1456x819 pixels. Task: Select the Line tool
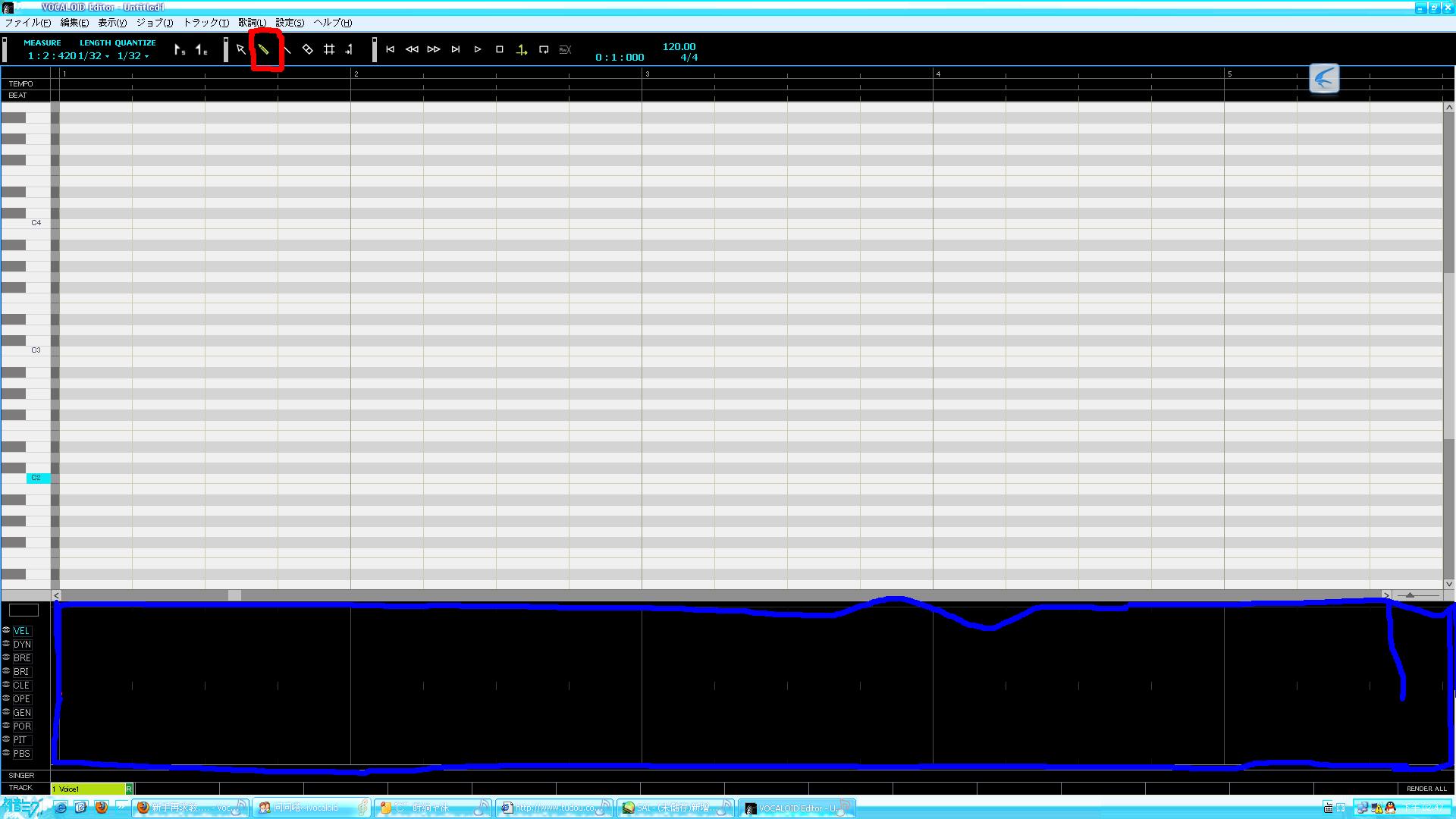point(287,50)
